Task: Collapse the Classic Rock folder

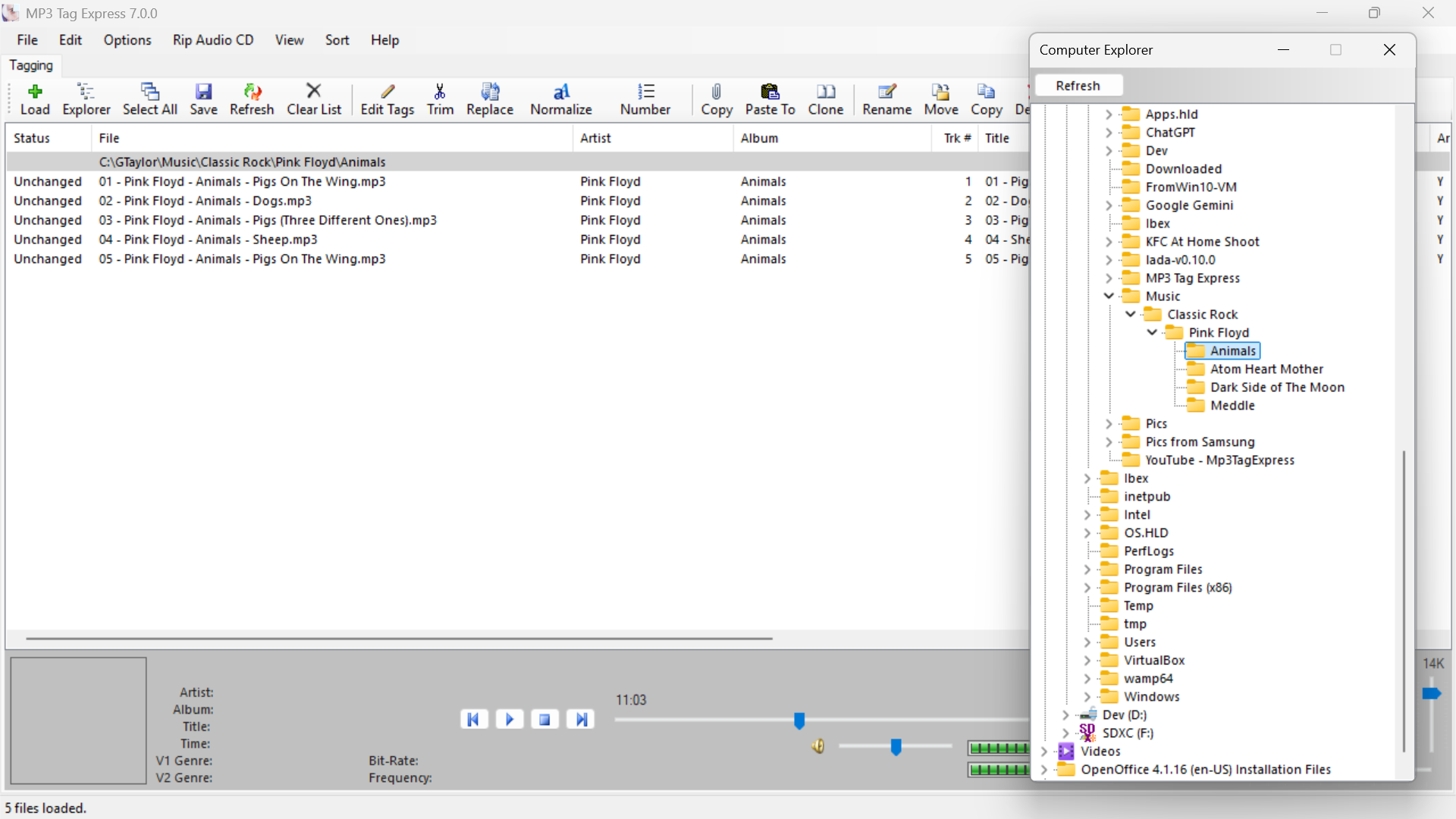Action: point(1131,314)
